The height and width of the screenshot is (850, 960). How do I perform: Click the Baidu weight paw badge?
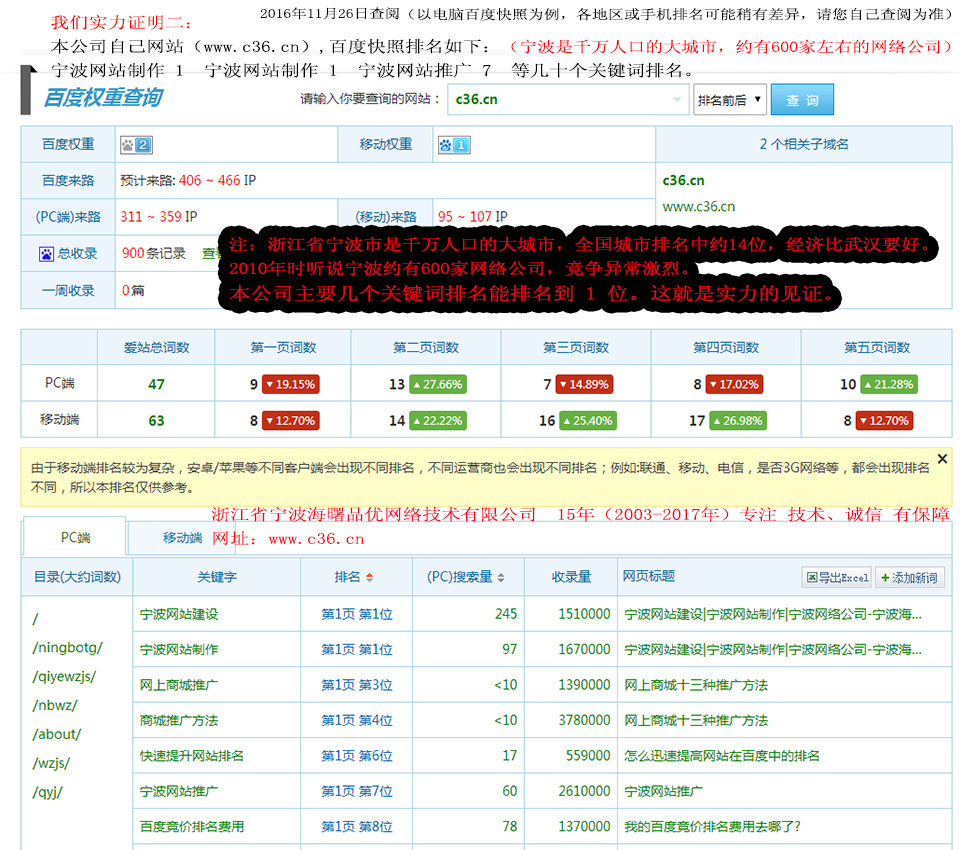tap(135, 145)
